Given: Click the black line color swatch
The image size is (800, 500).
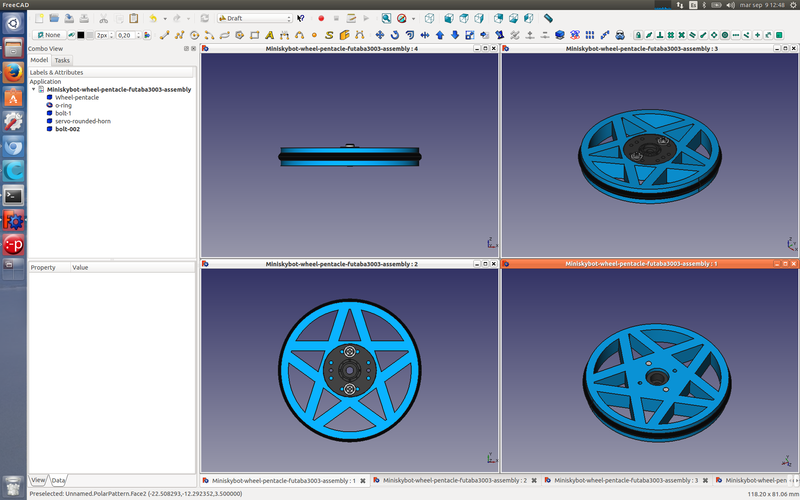Looking at the screenshot, I should 80,35.
